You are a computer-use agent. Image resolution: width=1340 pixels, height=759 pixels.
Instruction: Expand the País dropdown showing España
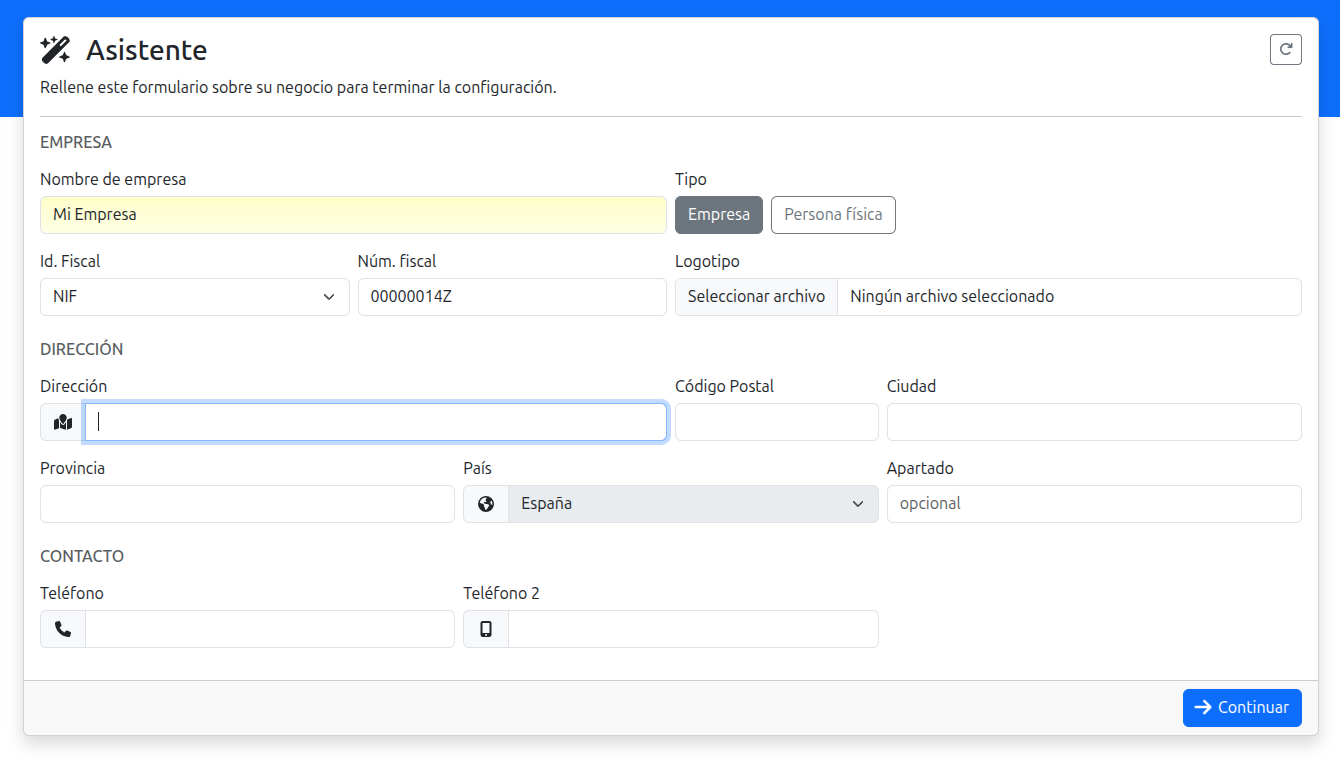(x=692, y=504)
